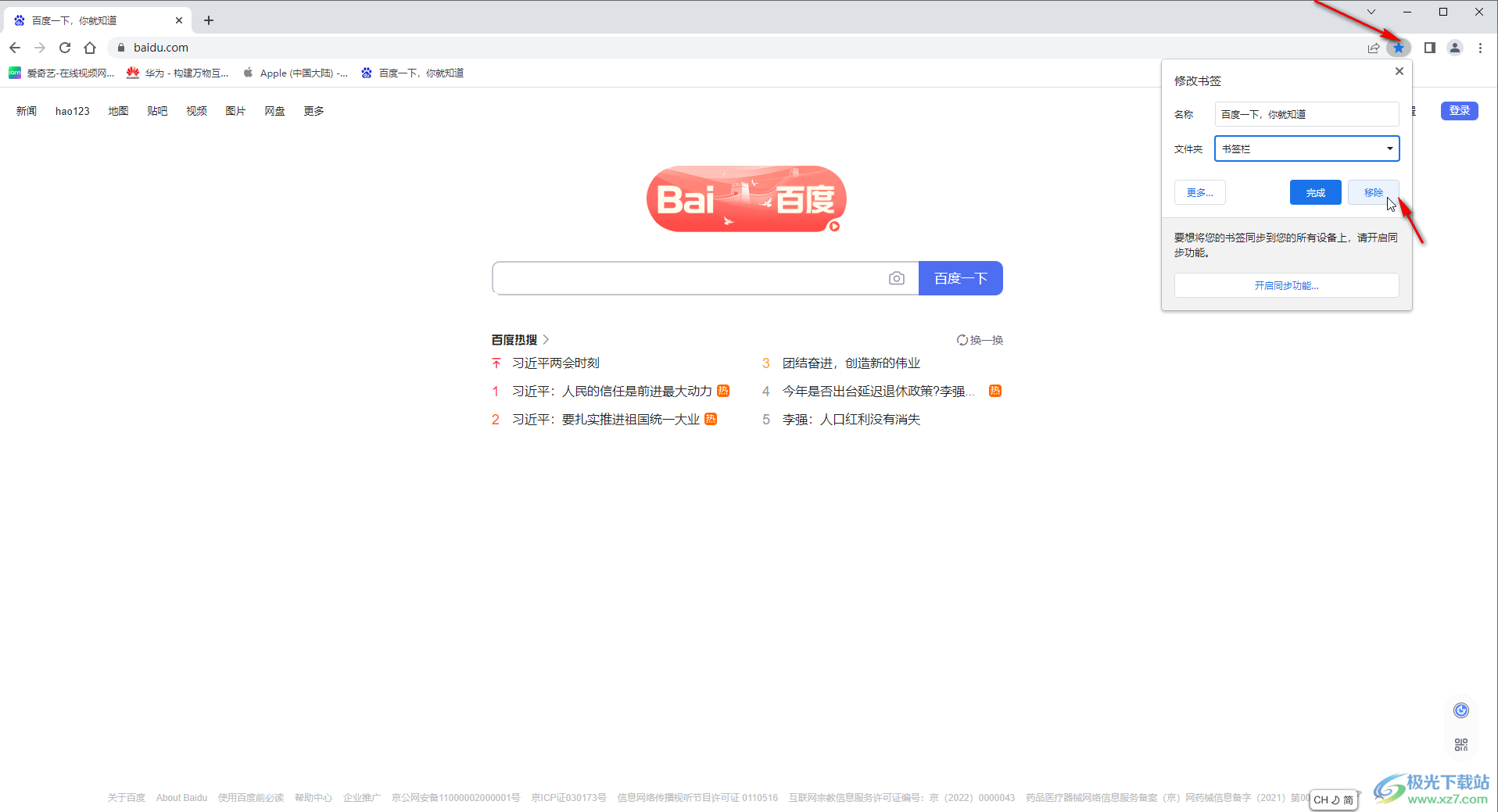Open 百度热搜 heading arrow

point(546,340)
